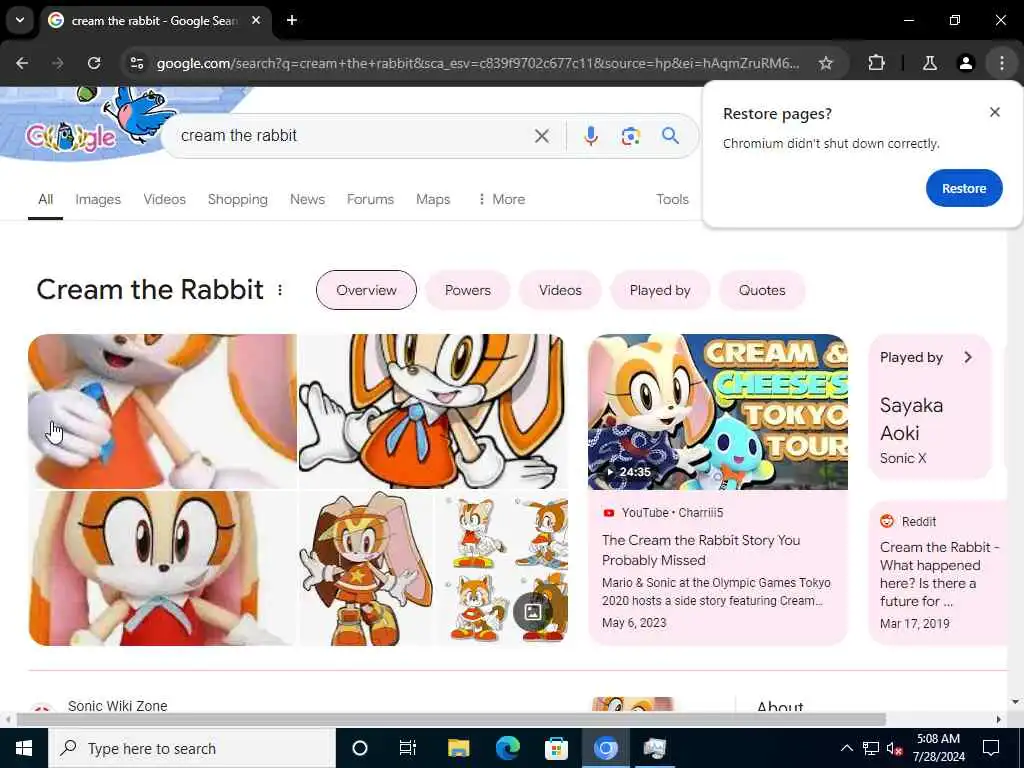
Task: Search by image with Google Lens icon
Action: (630, 136)
